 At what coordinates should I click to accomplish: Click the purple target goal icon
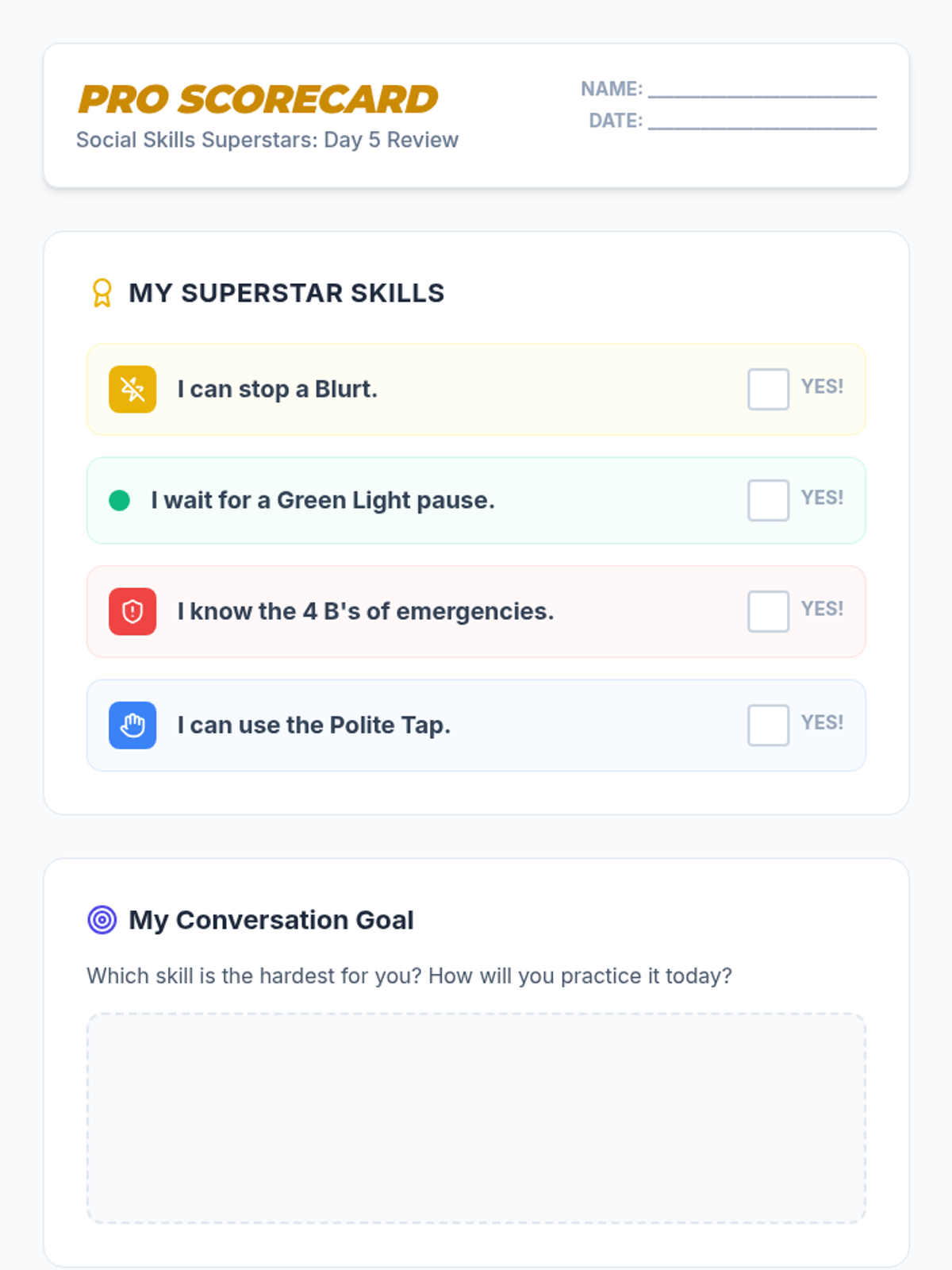102,920
